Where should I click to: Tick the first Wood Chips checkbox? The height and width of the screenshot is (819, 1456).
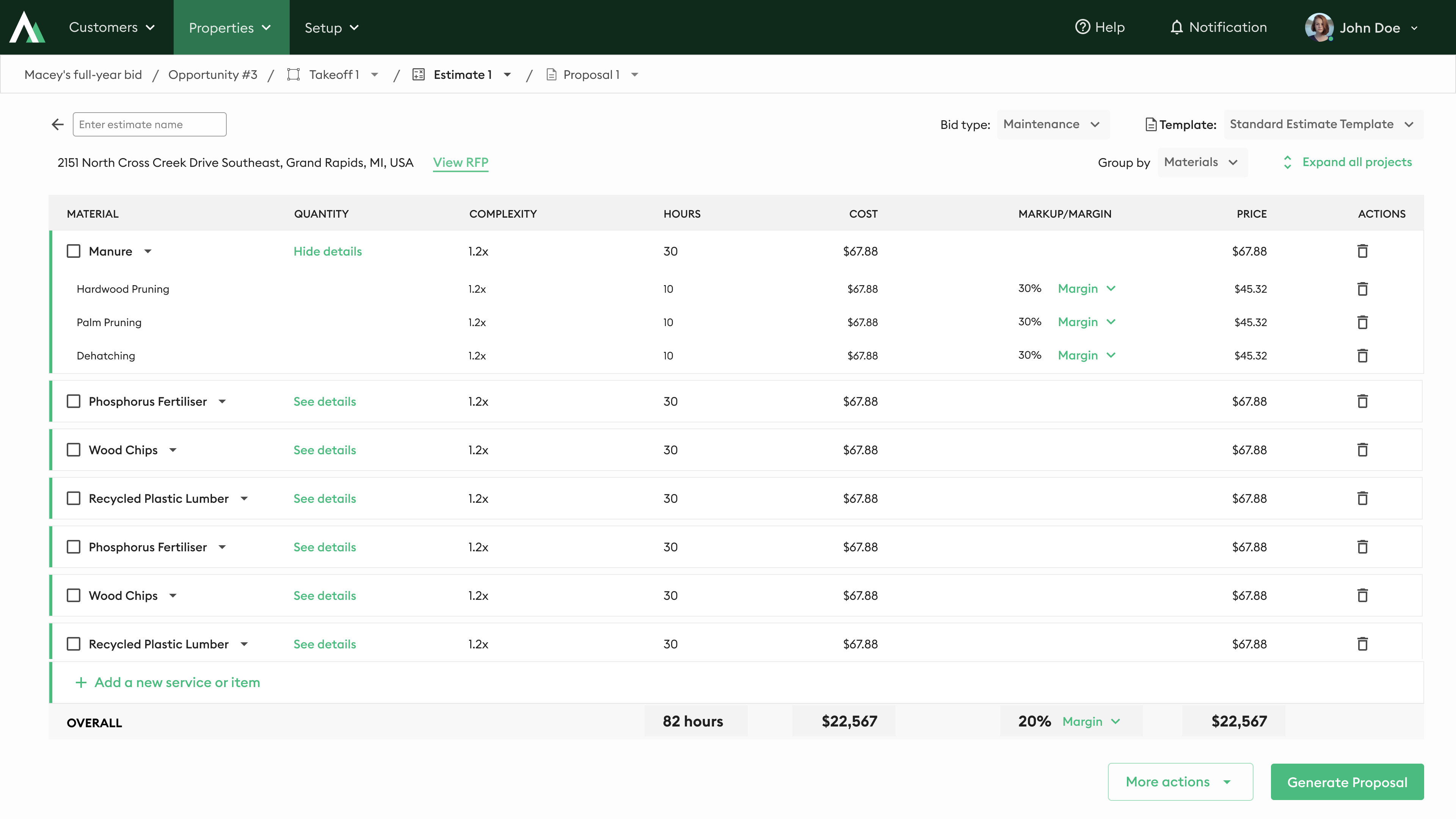point(74,450)
